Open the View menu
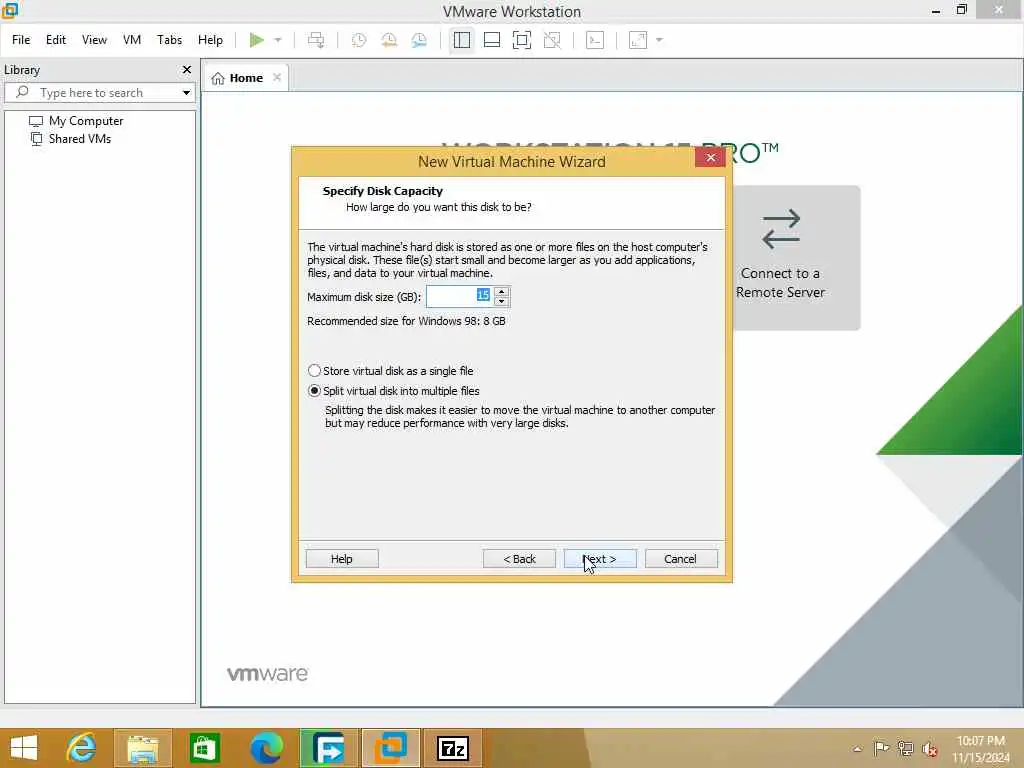Viewport: 1024px width, 768px height. tap(94, 40)
